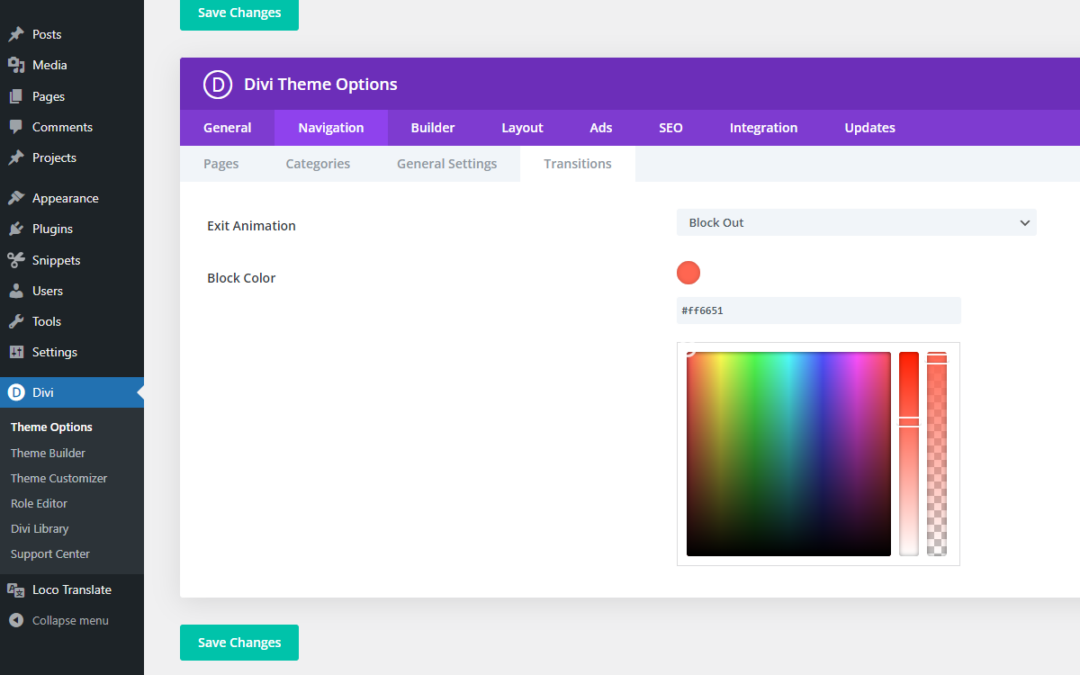Click the Exit Animation dropdown chevron
This screenshot has height=675, width=1080.
(1024, 222)
